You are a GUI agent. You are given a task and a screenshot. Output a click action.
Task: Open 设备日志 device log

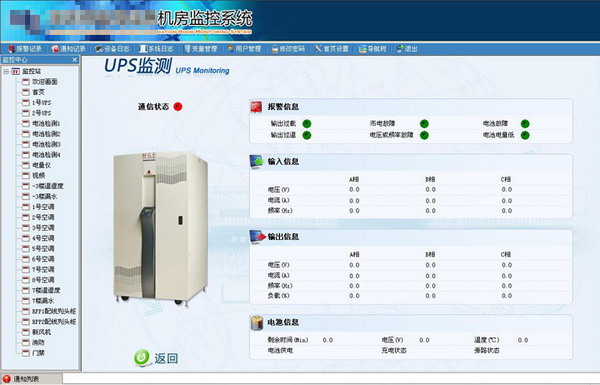[x=112, y=49]
